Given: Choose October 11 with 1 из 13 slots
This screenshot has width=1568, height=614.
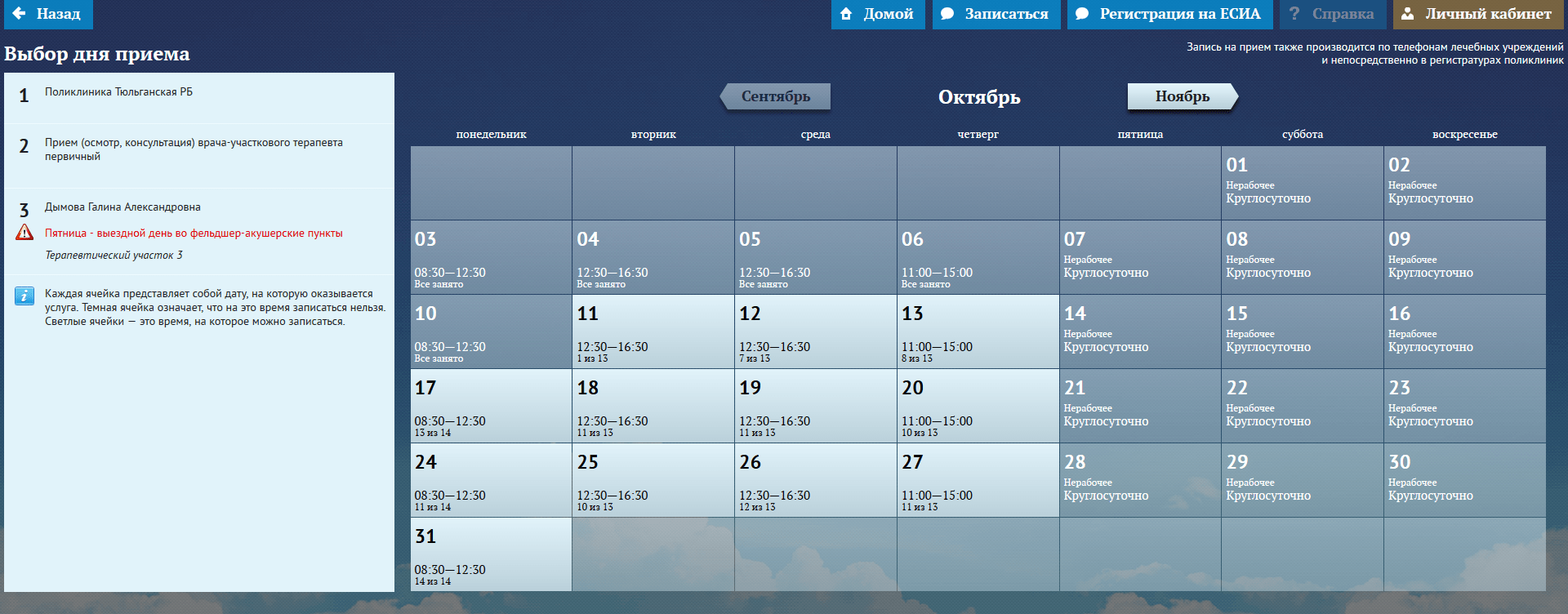Looking at the screenshot, I should [653, 331].
